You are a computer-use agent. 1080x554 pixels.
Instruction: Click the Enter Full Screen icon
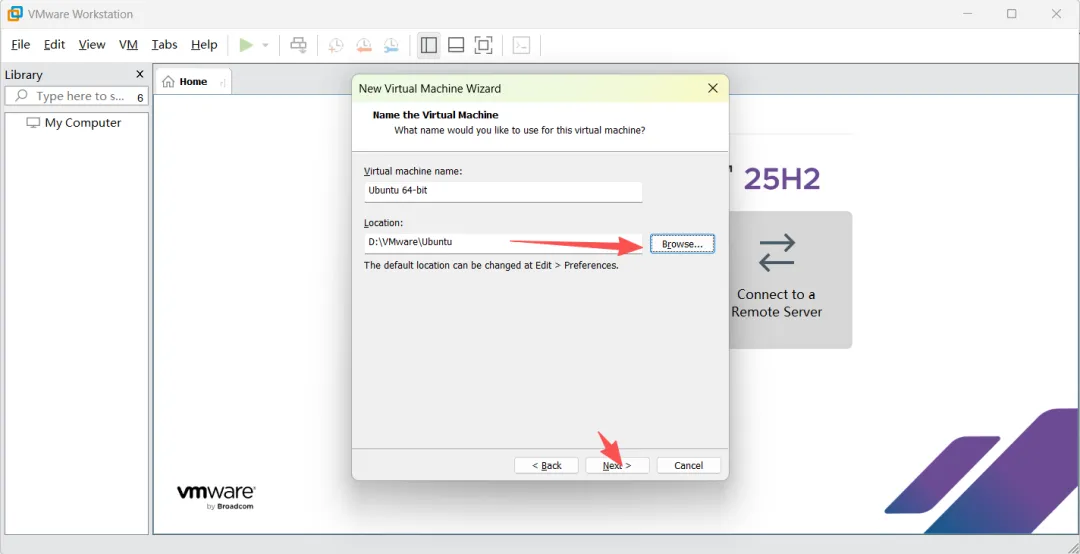(484, 45)
